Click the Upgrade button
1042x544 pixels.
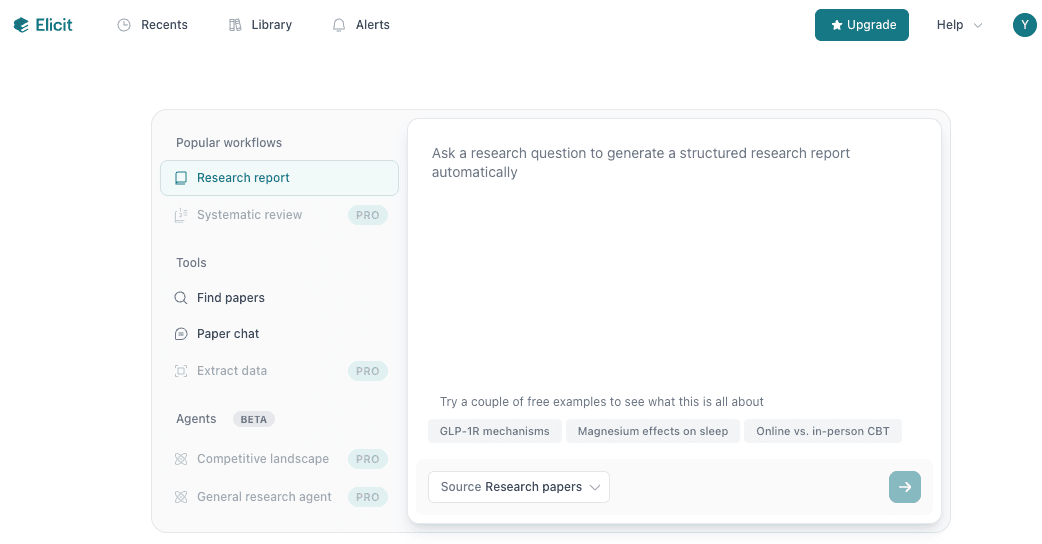point(861,25)
